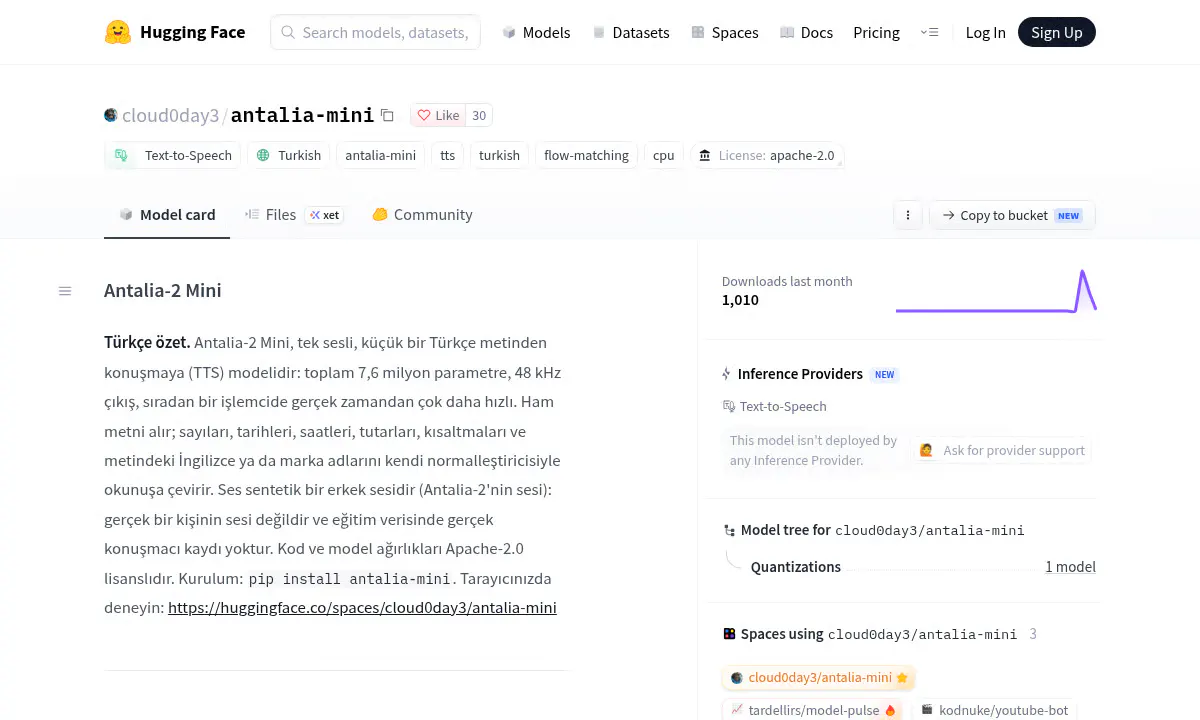The image size is (1200, 720).
Task: Open the table of contents menu icon
Action: point(65,291)
